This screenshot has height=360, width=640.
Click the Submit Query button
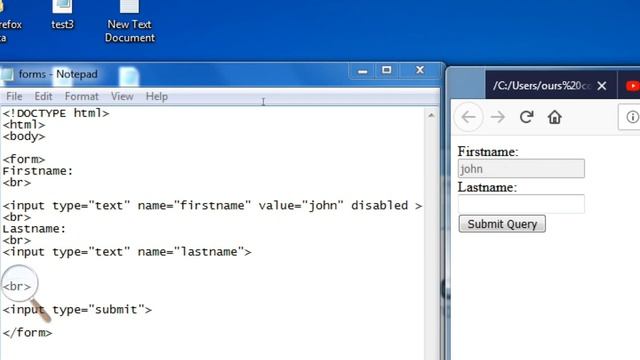point(502,224)
